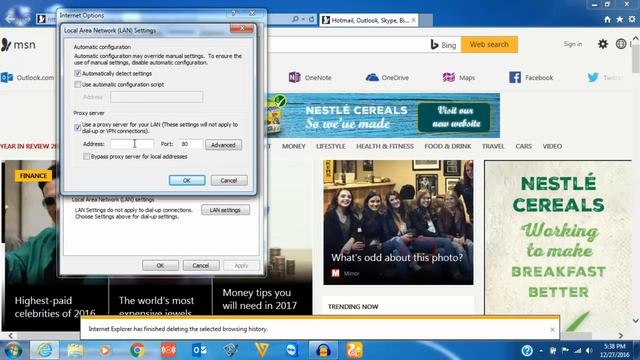Screen dimensions: 640x360
Task: Select HEALTH & FITNESS in navigation menu
Action: 385,146
